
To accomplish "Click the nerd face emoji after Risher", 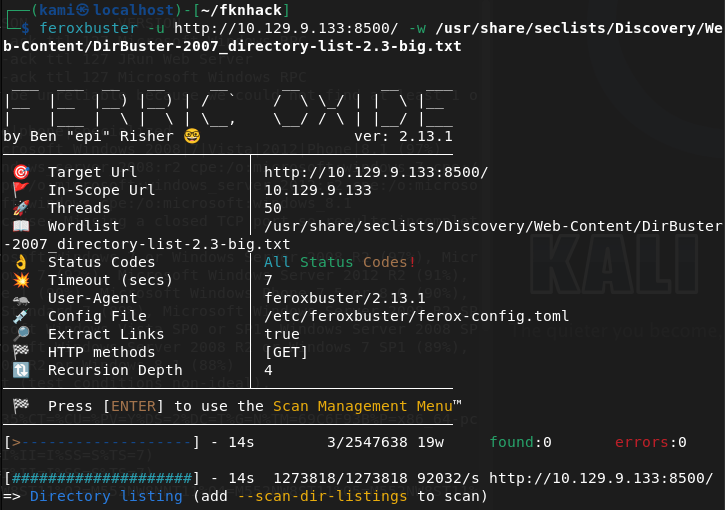I will 192,136.
